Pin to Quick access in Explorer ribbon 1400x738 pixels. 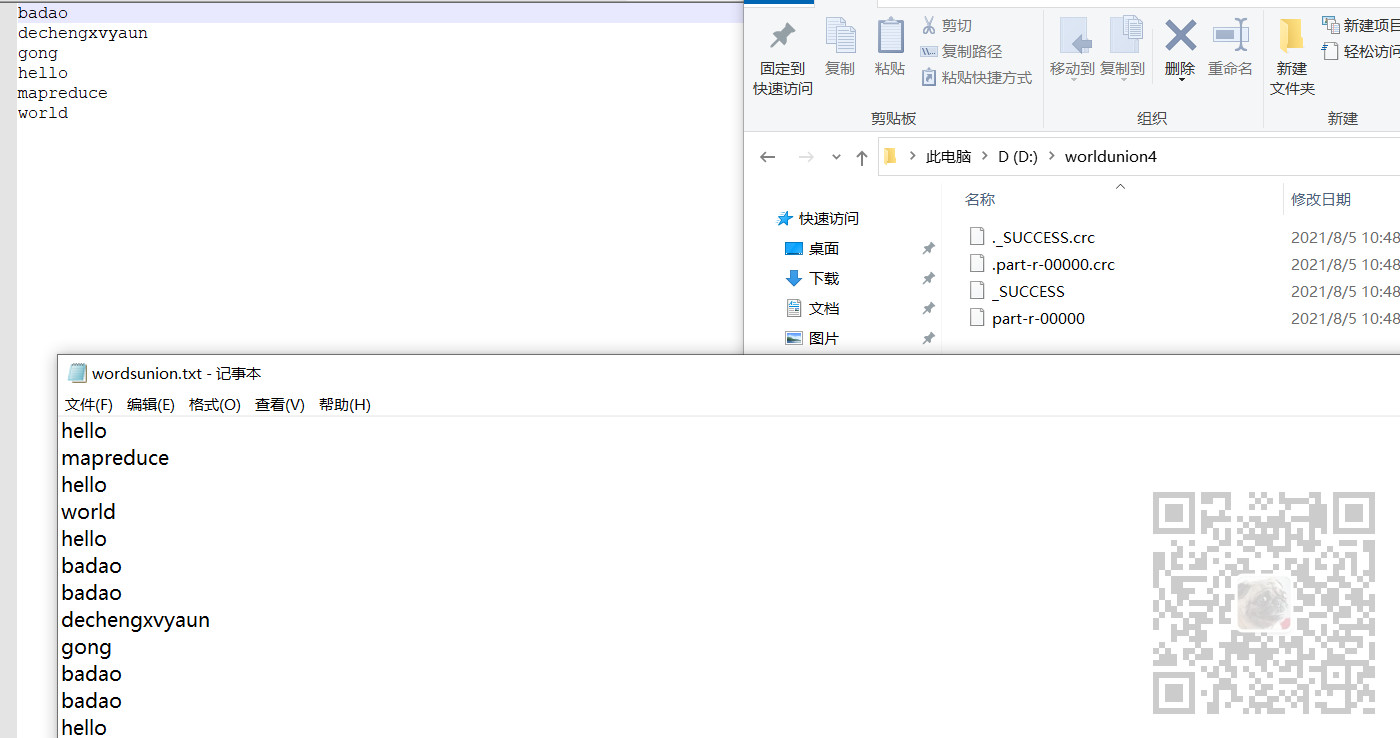pyautogui.click(x=783, y=58)
